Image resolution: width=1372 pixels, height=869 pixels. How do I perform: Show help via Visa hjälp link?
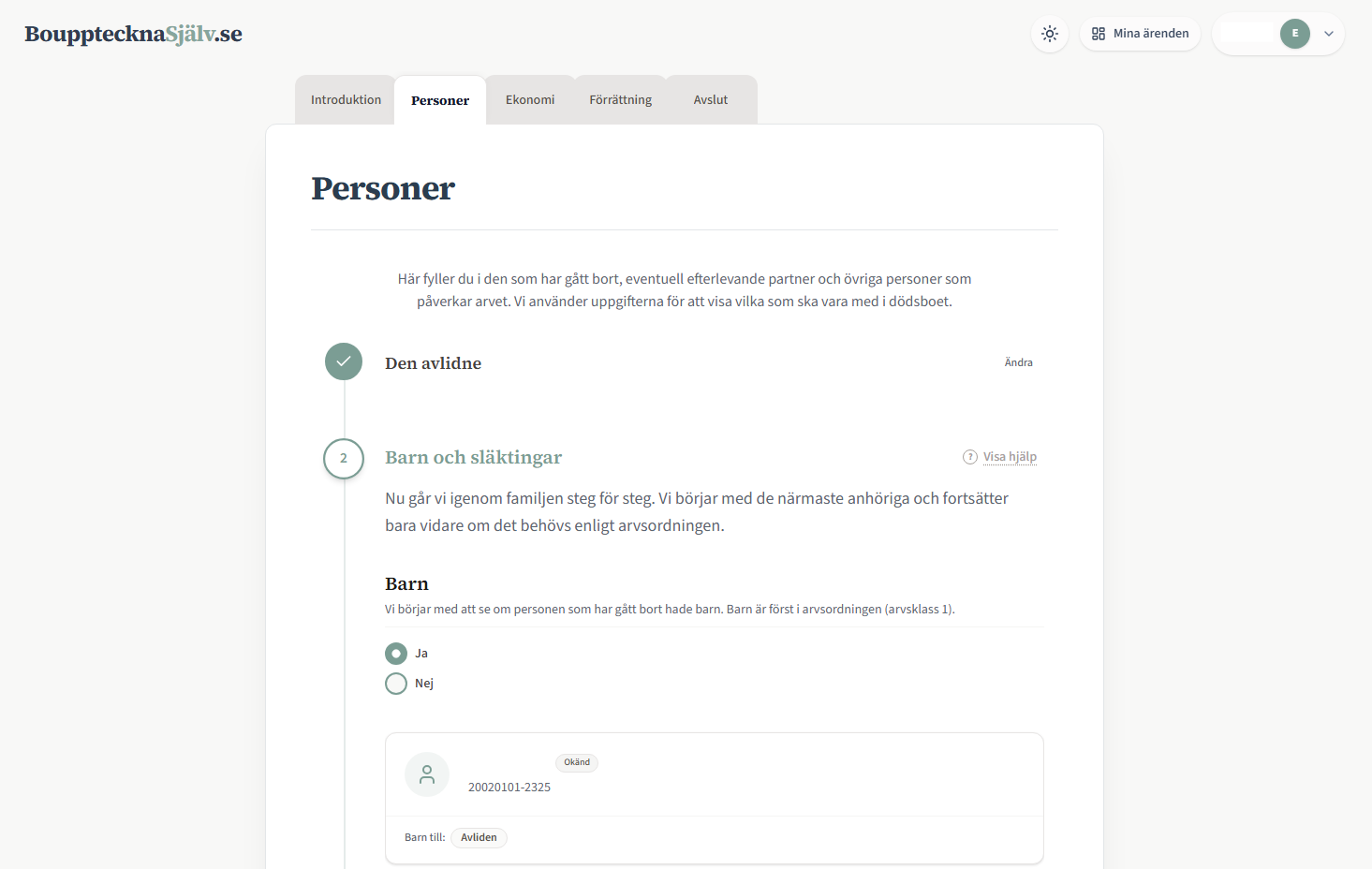pyautogui.click(x=1010, y=457)
